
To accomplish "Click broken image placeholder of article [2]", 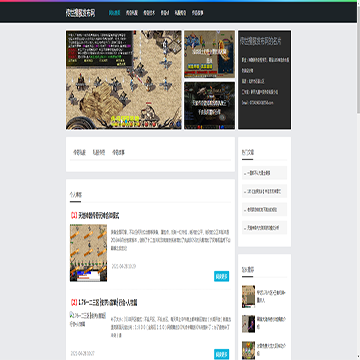I will pyautogui.click(x=88, y=319).
